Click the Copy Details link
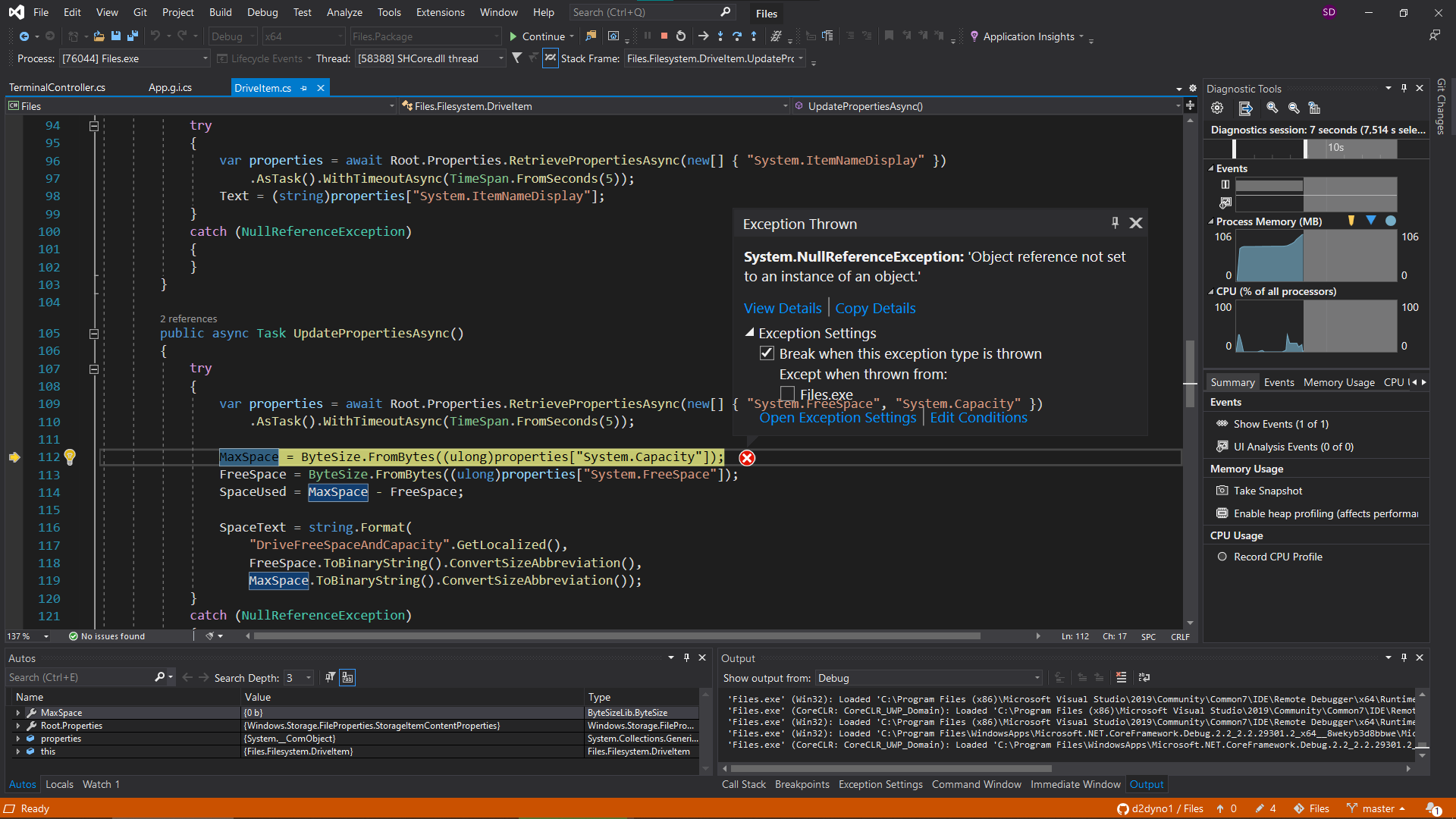This screenshot has height=819, width=1456. point(875,309)
